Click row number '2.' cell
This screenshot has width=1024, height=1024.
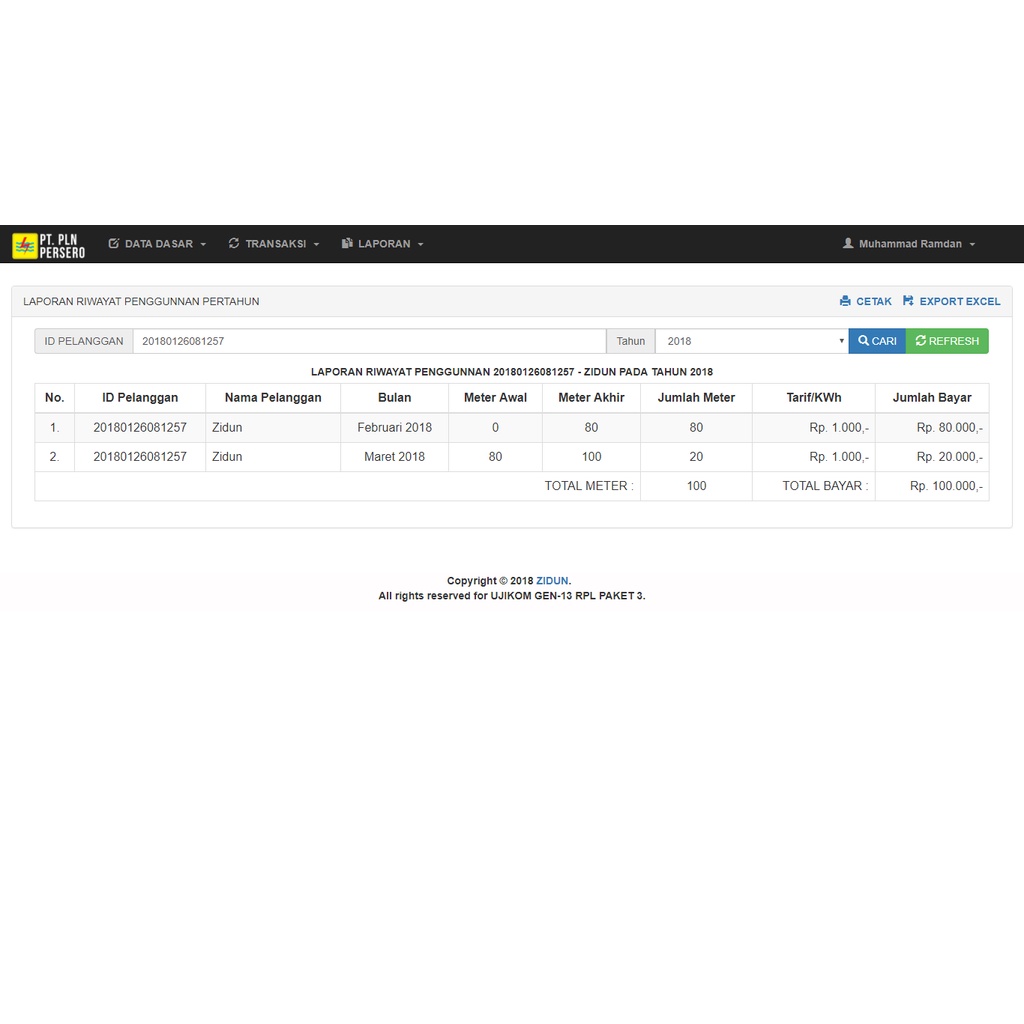click(54, 457)
